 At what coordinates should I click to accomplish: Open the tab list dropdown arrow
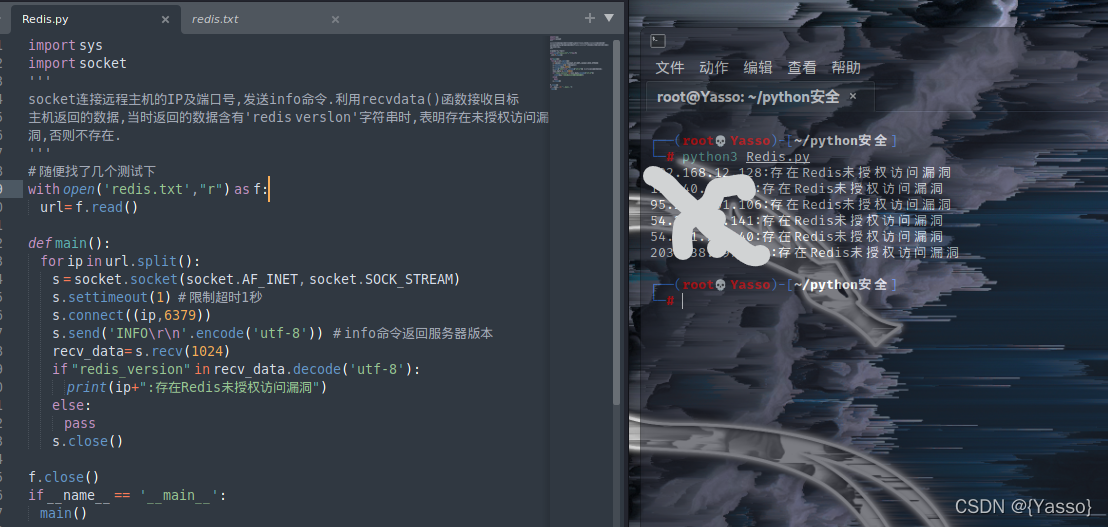609,18
